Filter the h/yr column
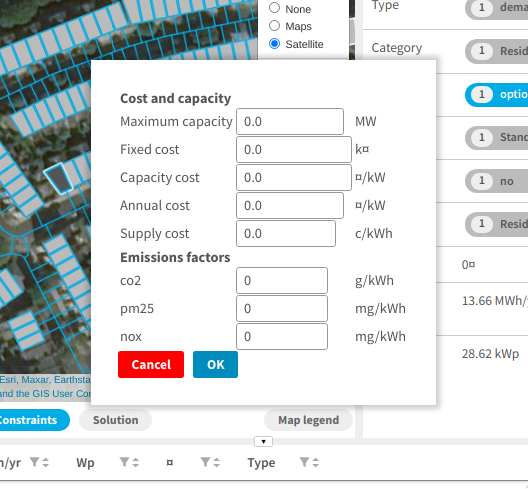528x489 pixels. (34, 462)
